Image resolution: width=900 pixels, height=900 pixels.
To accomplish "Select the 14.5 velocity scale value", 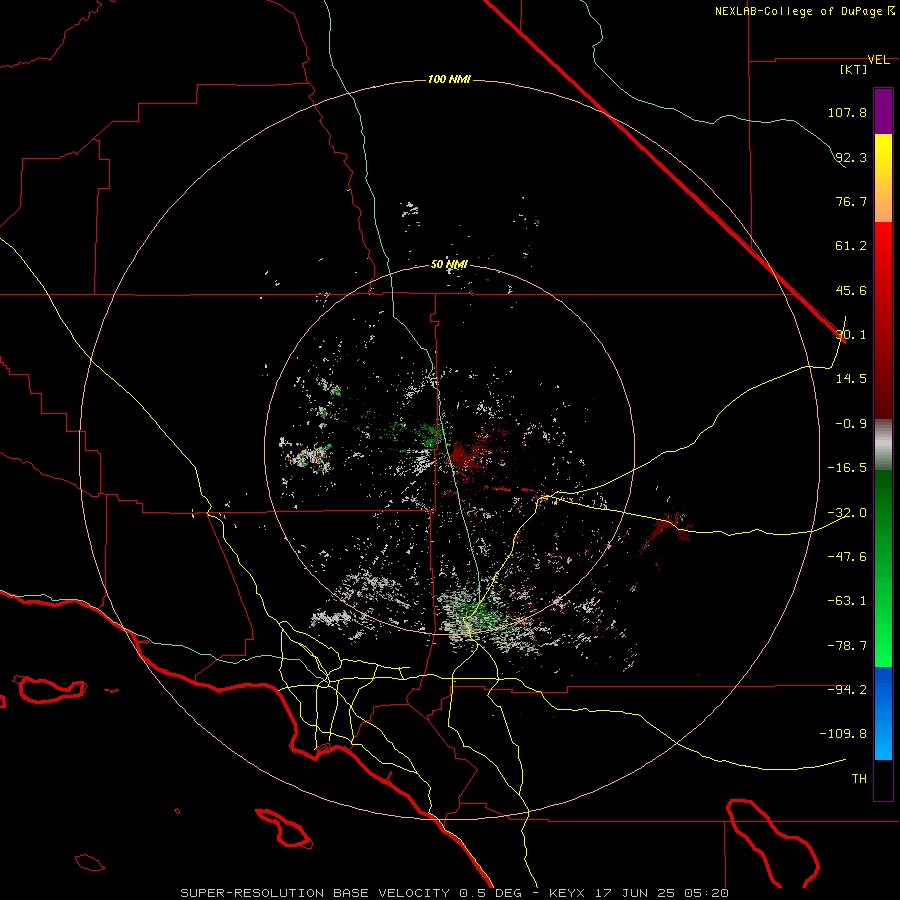I will [851, 379].
